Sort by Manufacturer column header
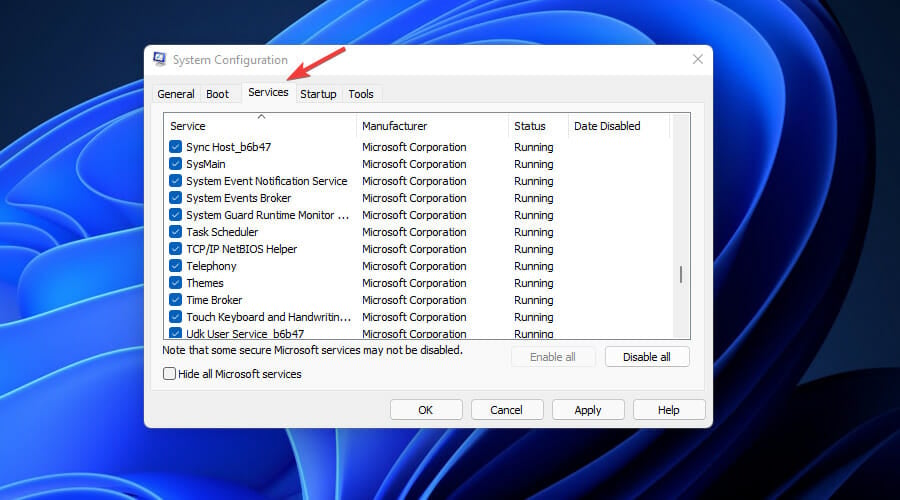This screenshot has width=900, height=500. click(x=432, y=126)
